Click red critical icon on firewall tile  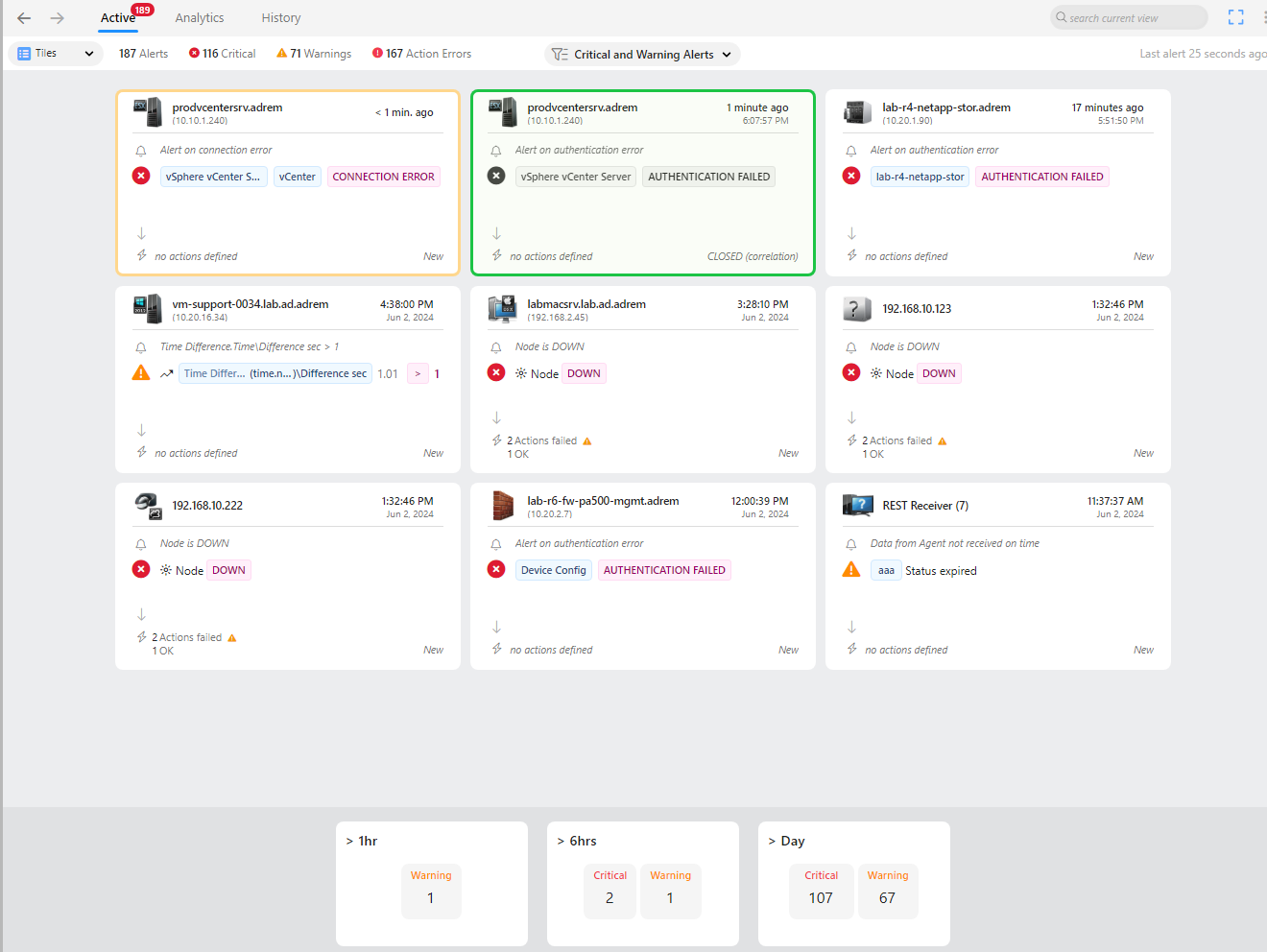tap(496, 569)
